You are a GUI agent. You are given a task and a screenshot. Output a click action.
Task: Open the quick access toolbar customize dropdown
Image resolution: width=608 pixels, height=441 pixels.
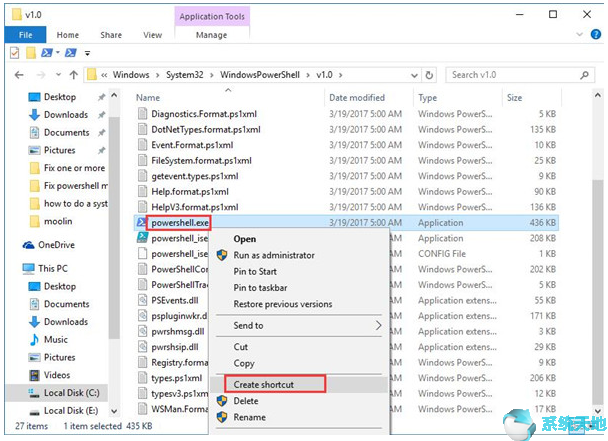pyautogui.click(x=87, y=53)
